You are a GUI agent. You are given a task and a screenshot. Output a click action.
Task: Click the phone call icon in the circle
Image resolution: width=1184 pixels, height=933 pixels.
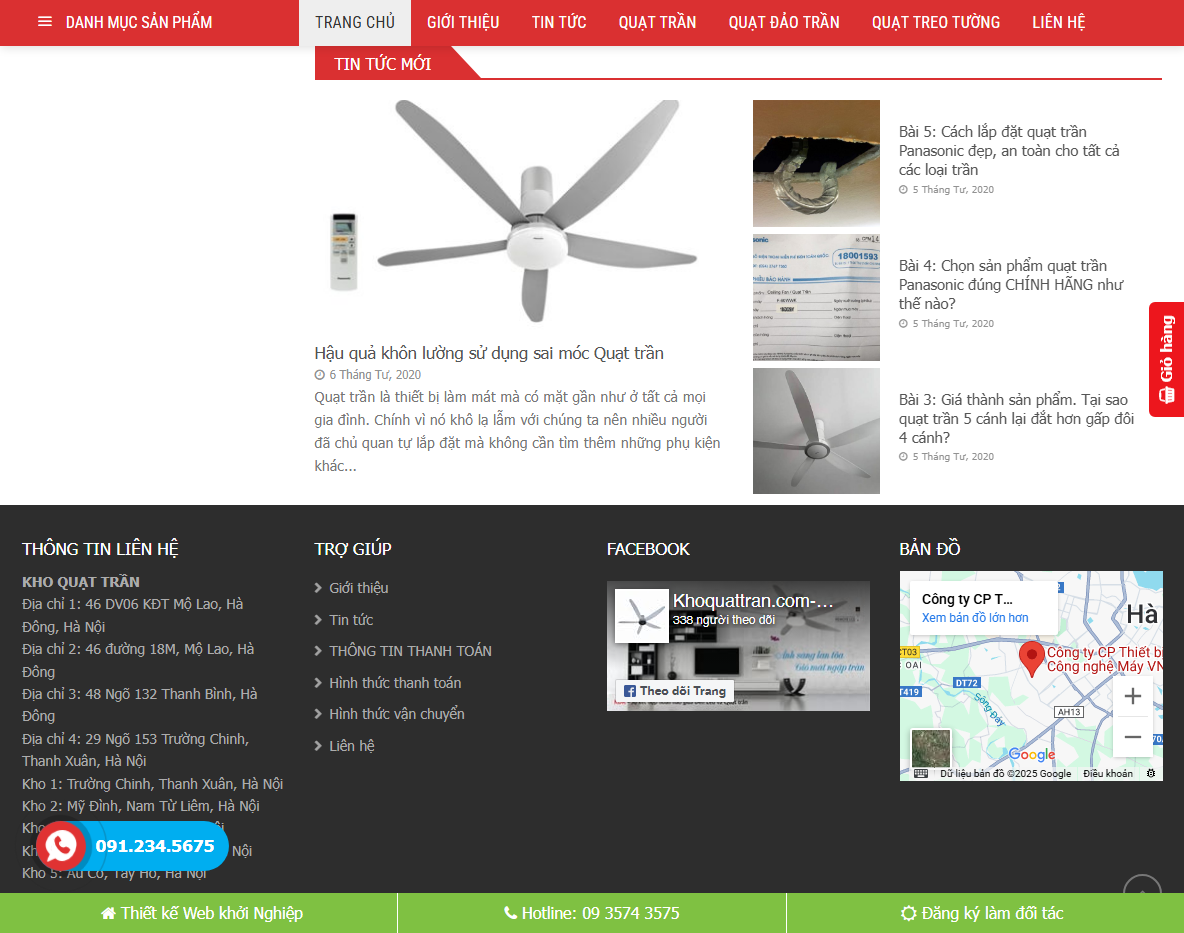click(61, 845)
